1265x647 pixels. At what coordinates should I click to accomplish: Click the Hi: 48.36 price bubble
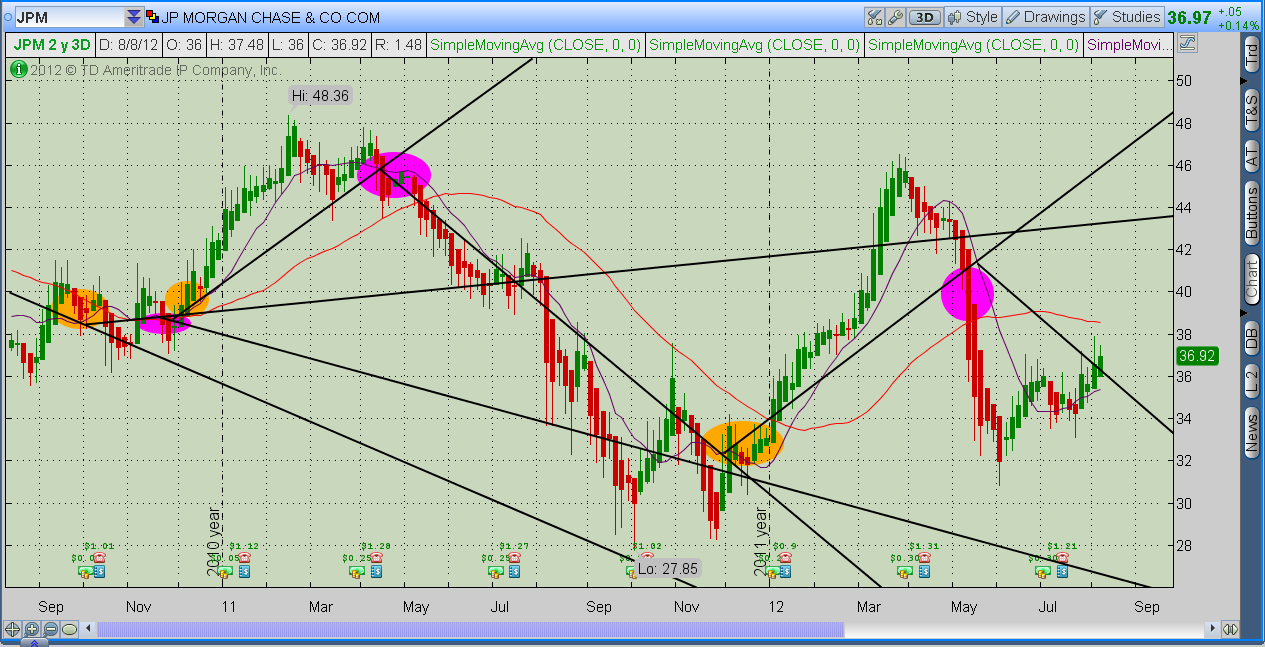(x=321, y=96)
